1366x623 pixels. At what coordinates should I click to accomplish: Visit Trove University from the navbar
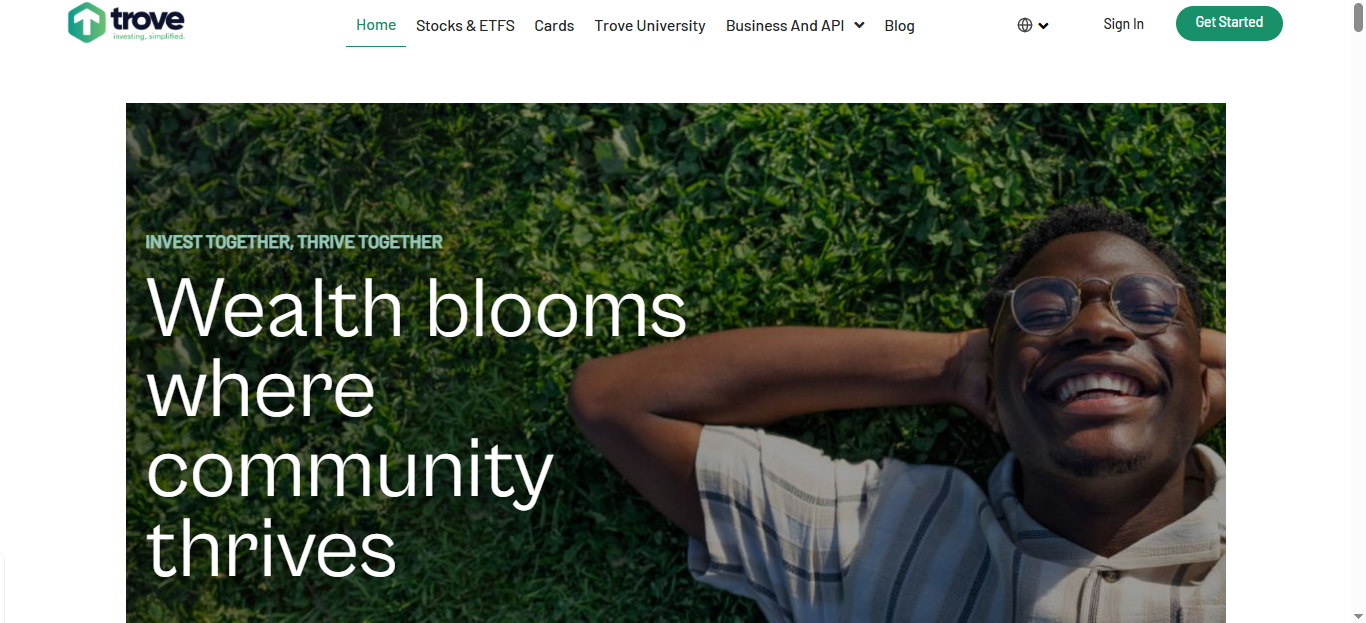[x=650, y=26]
